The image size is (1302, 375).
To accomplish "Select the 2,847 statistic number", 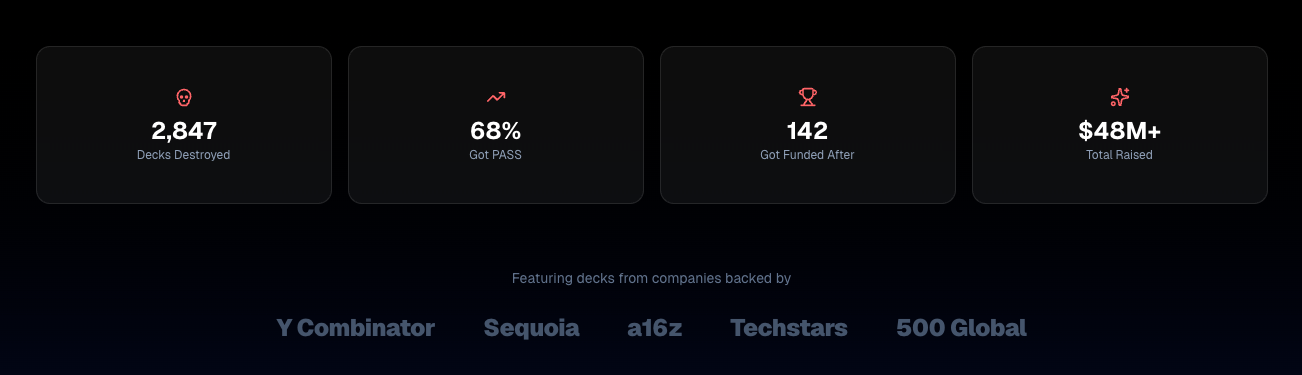I will pyautogui.click(x=184, y=131).
